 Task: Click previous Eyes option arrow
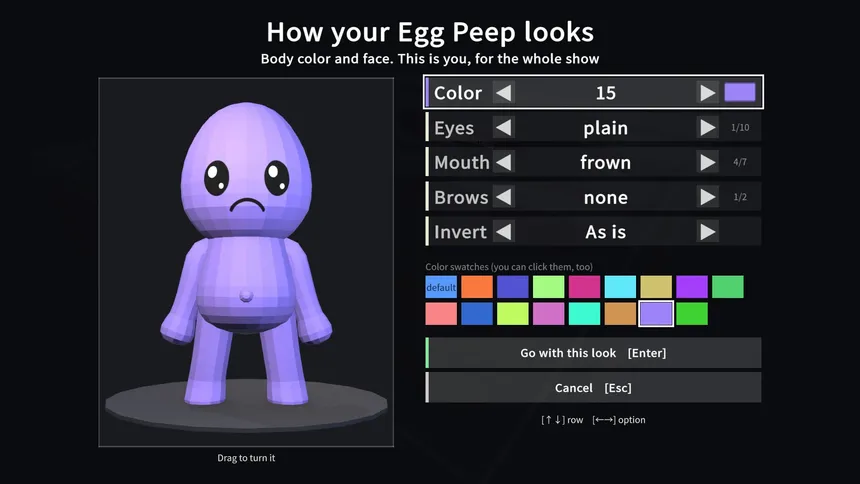[503, 128]
